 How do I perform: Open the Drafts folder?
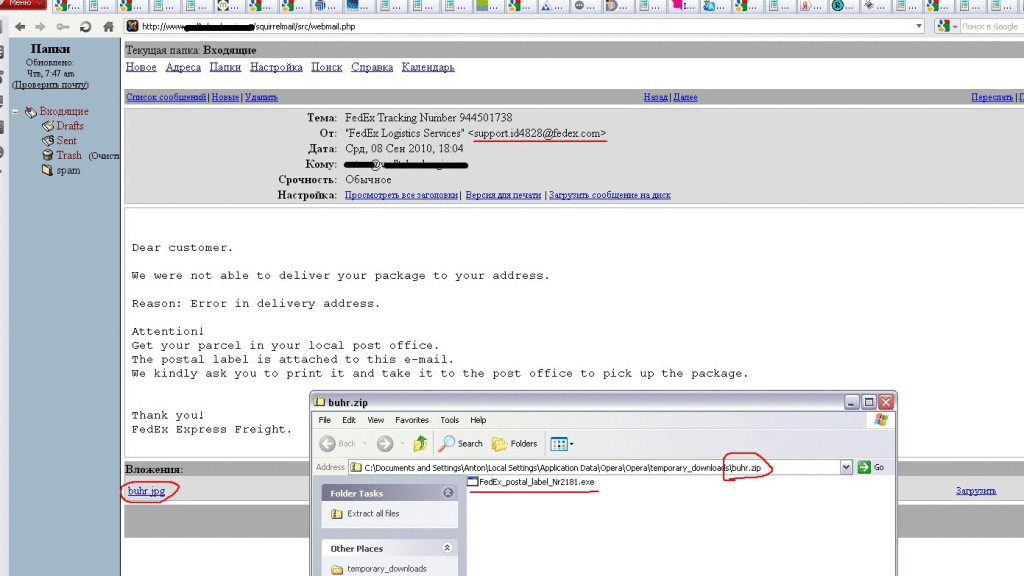(x=69, y=126)
